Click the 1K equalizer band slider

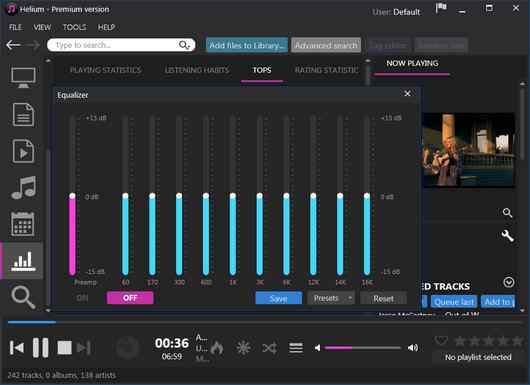pos(233,195)
